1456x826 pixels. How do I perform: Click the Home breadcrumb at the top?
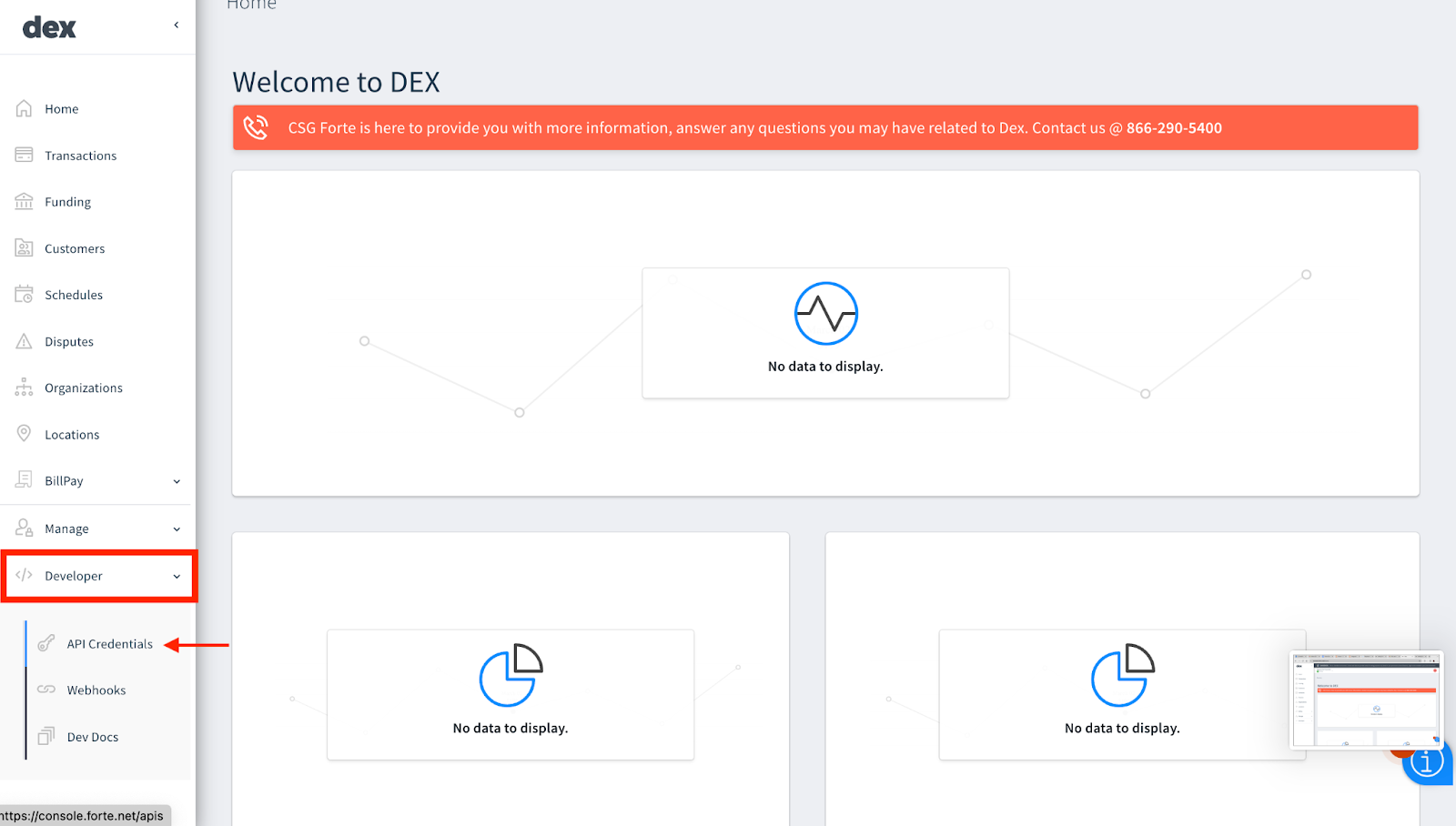coord(251,5)
